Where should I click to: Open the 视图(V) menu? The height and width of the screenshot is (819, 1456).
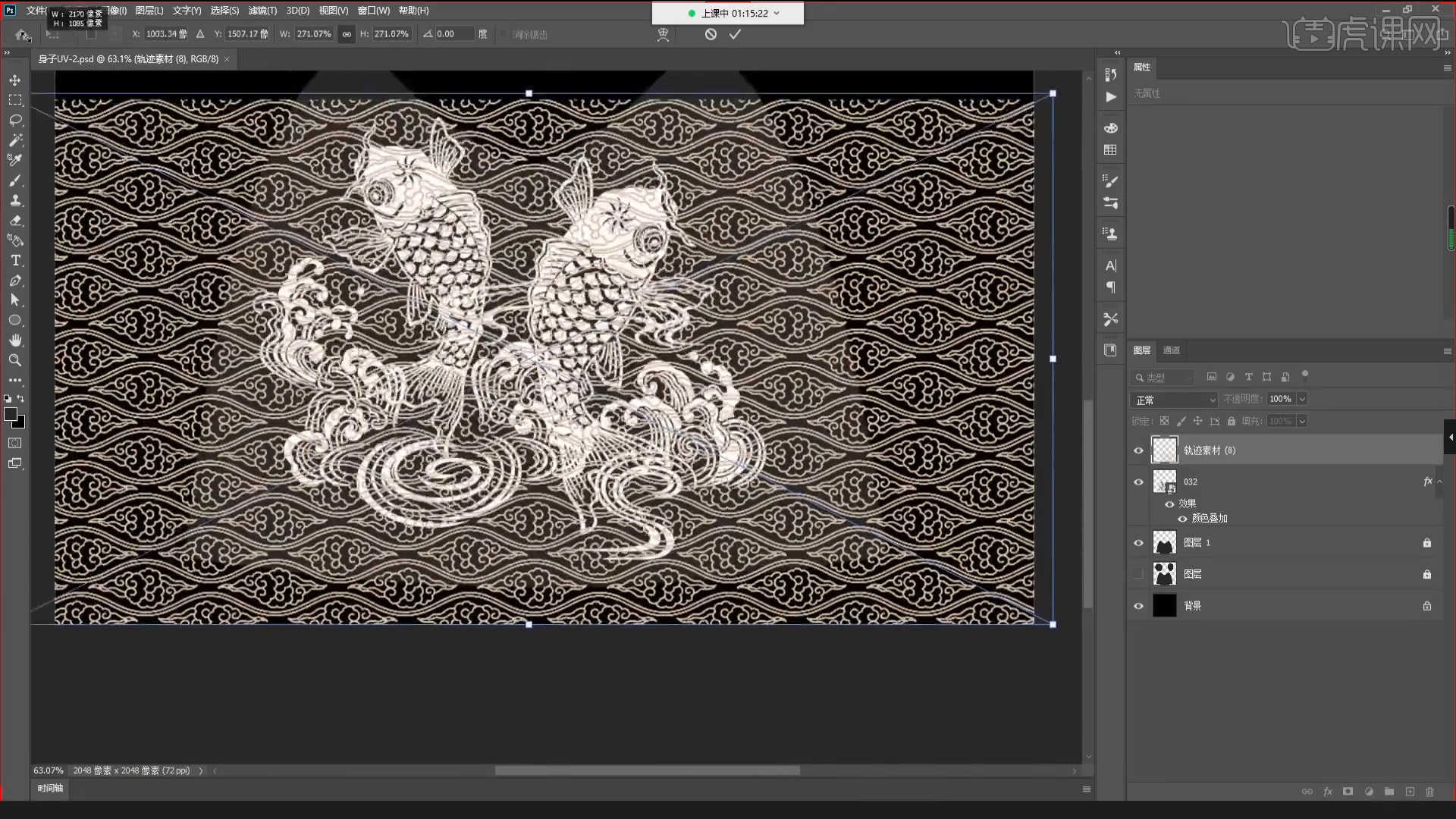pyautogui.click(x=333, y=11)
